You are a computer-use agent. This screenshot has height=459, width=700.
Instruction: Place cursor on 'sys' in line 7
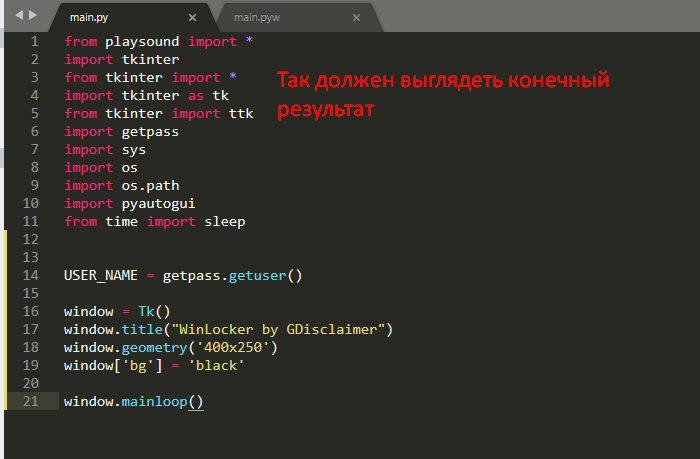pos(133,150)
